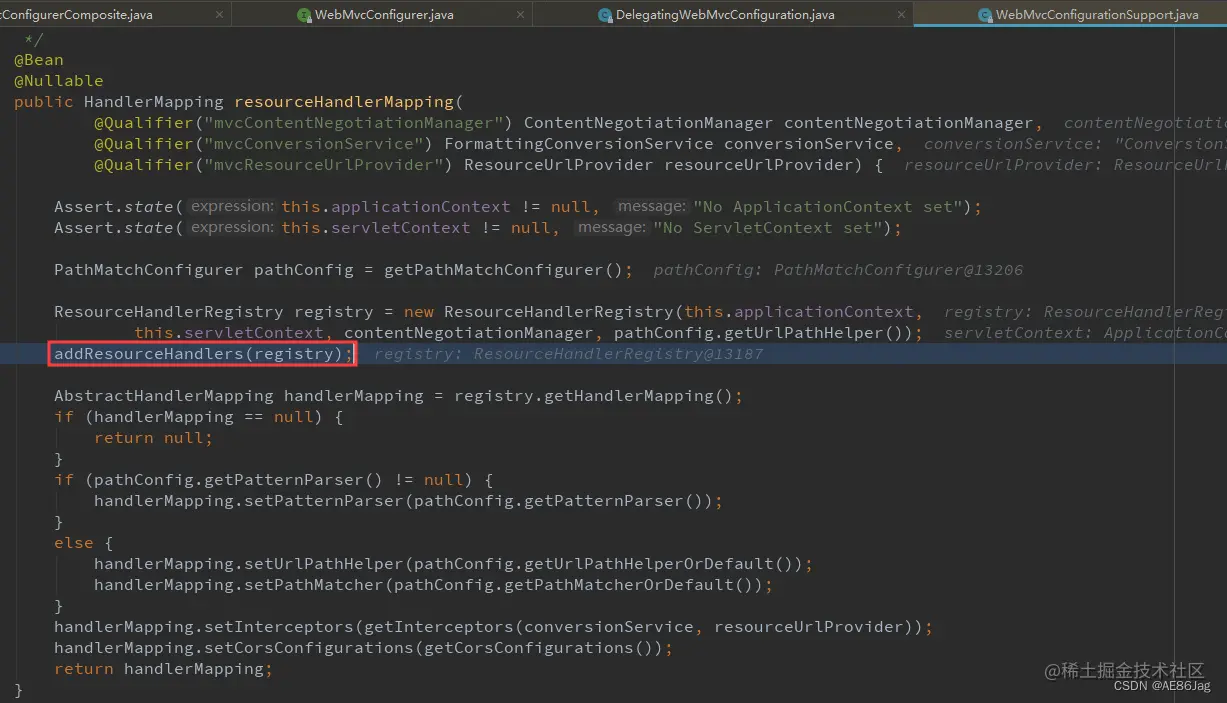Close the ConfigurerComposite.java tab
The image size is (1227, 703).
217,15
